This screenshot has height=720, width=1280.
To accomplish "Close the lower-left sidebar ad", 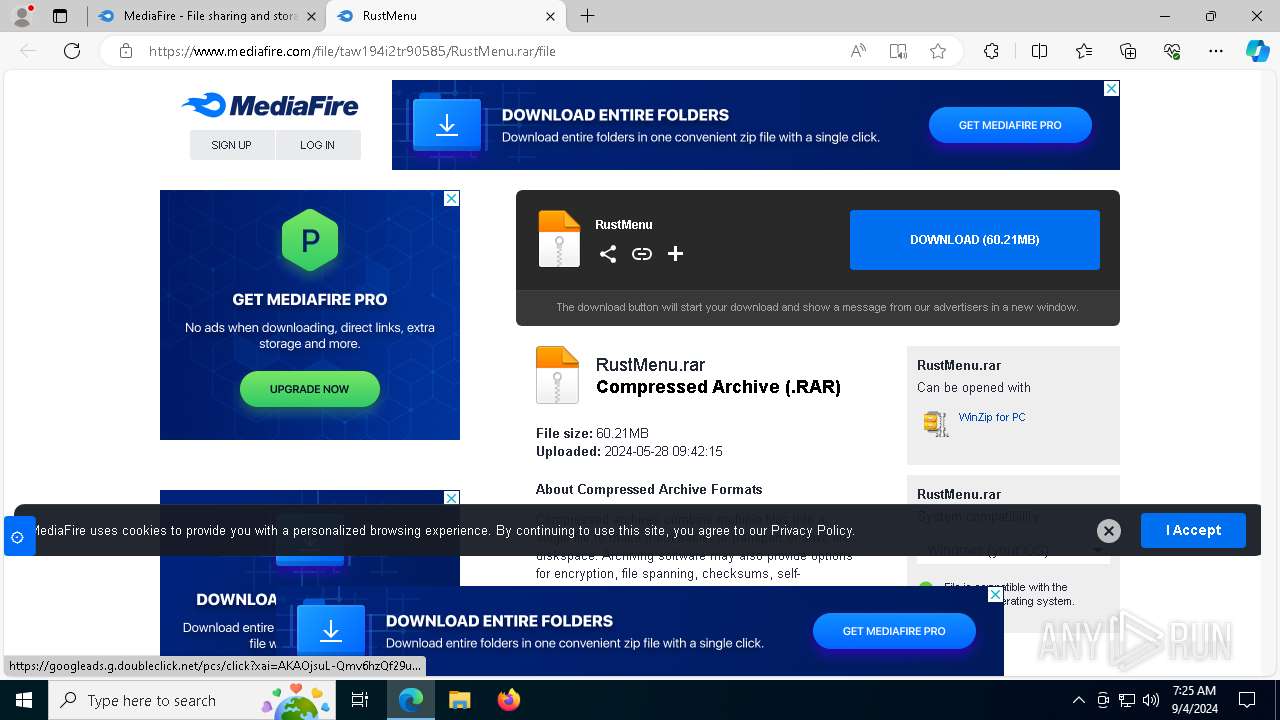I will (x=451, y=498).
